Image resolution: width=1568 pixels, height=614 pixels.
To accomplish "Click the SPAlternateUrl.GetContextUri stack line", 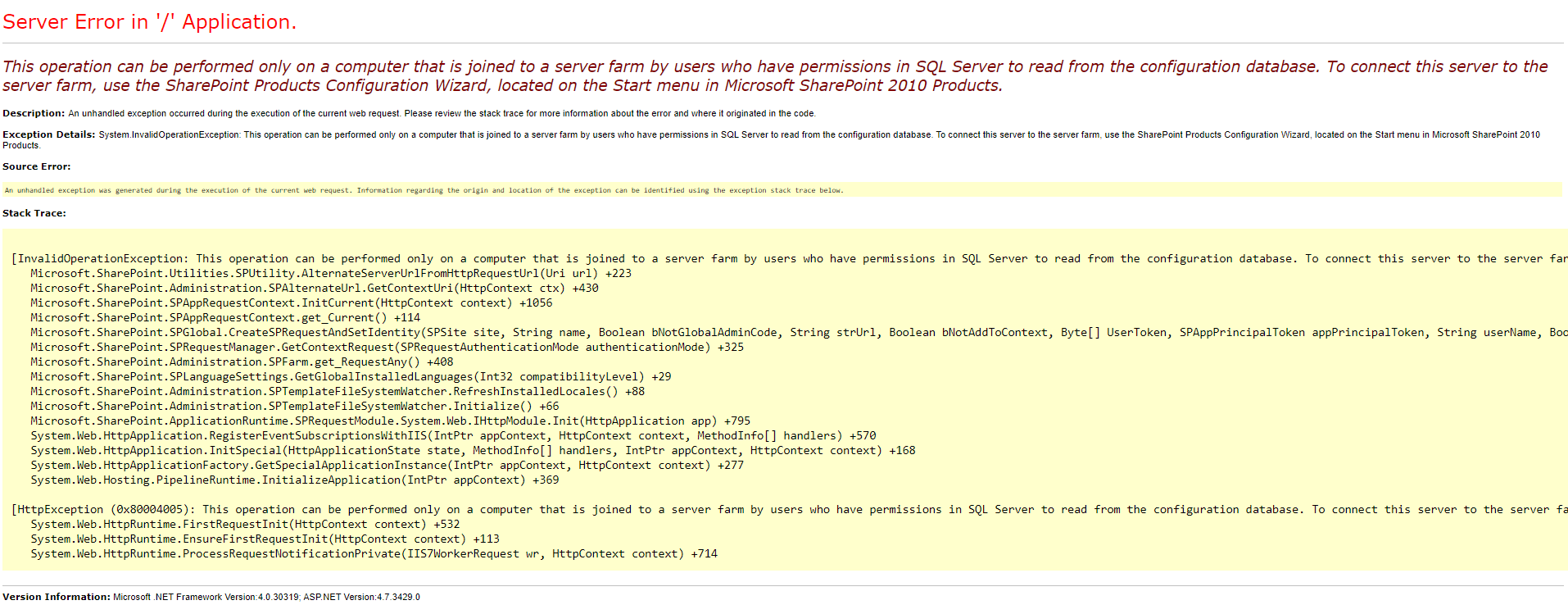I will coord(315,288).
